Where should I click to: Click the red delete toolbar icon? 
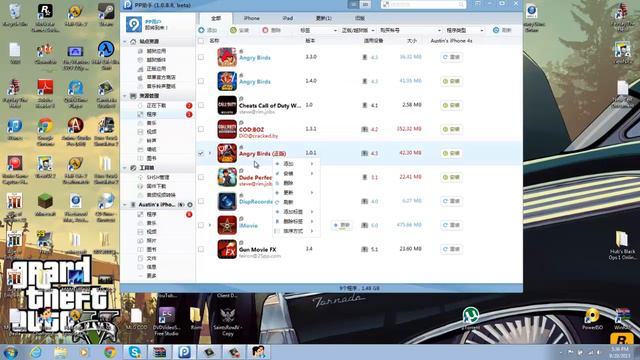pyautogui.click(x=265, y=30)
